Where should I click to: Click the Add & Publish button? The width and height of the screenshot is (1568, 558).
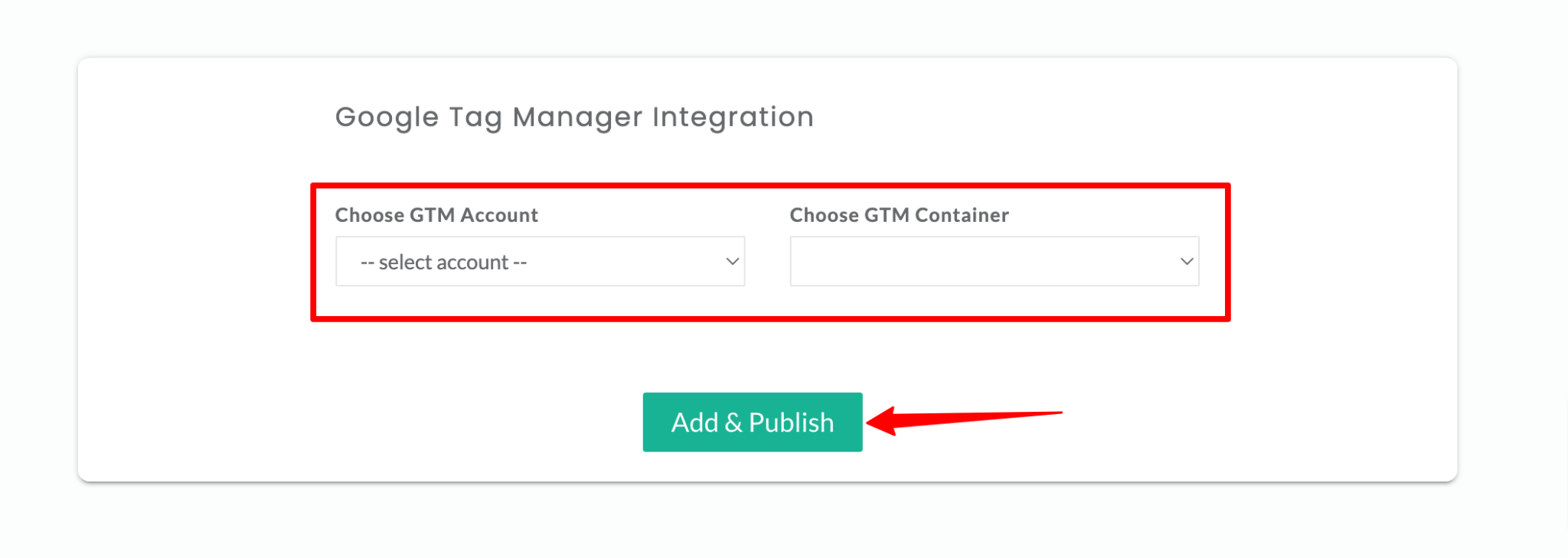coord(752,422)
